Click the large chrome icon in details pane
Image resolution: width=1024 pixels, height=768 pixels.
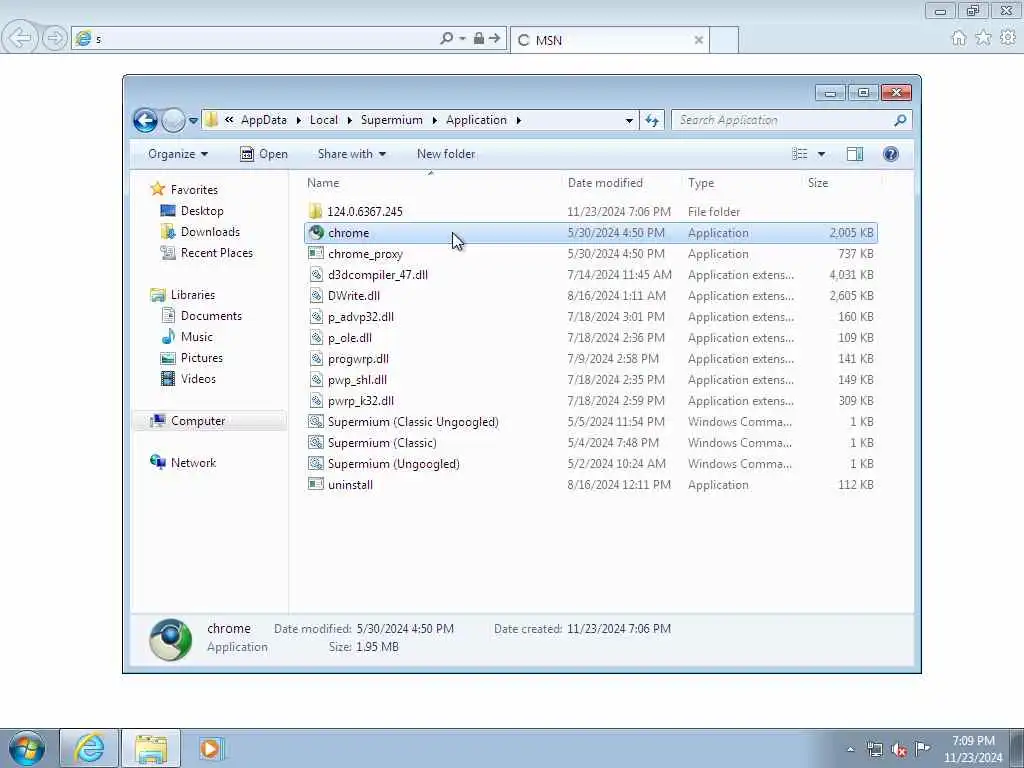click(x=170, y=639)
